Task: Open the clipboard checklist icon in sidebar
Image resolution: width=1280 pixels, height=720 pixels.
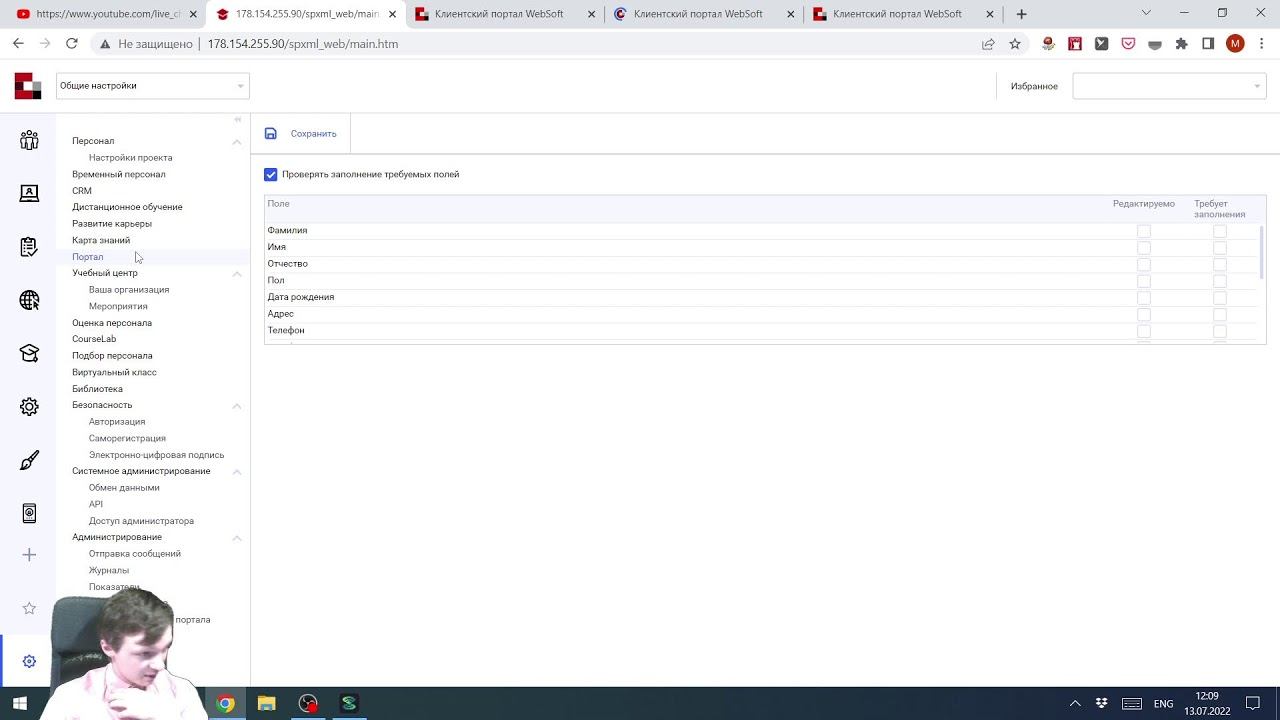Action: click(x=29, y=247)
